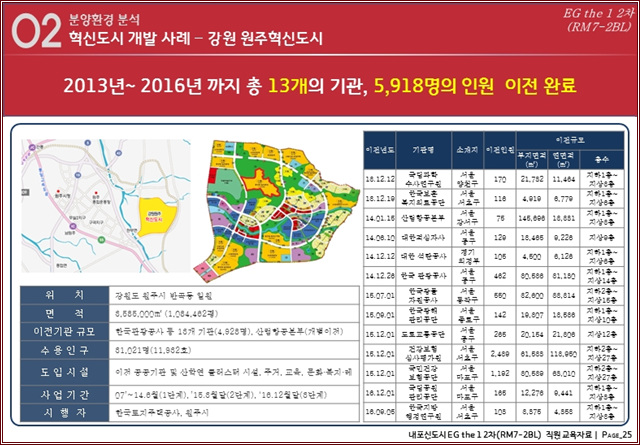Click the "서울 동작구" location cell
Image resolution: width=640 pixels, height=445 pixels.
pyautogui.click(x=467, y=296)
